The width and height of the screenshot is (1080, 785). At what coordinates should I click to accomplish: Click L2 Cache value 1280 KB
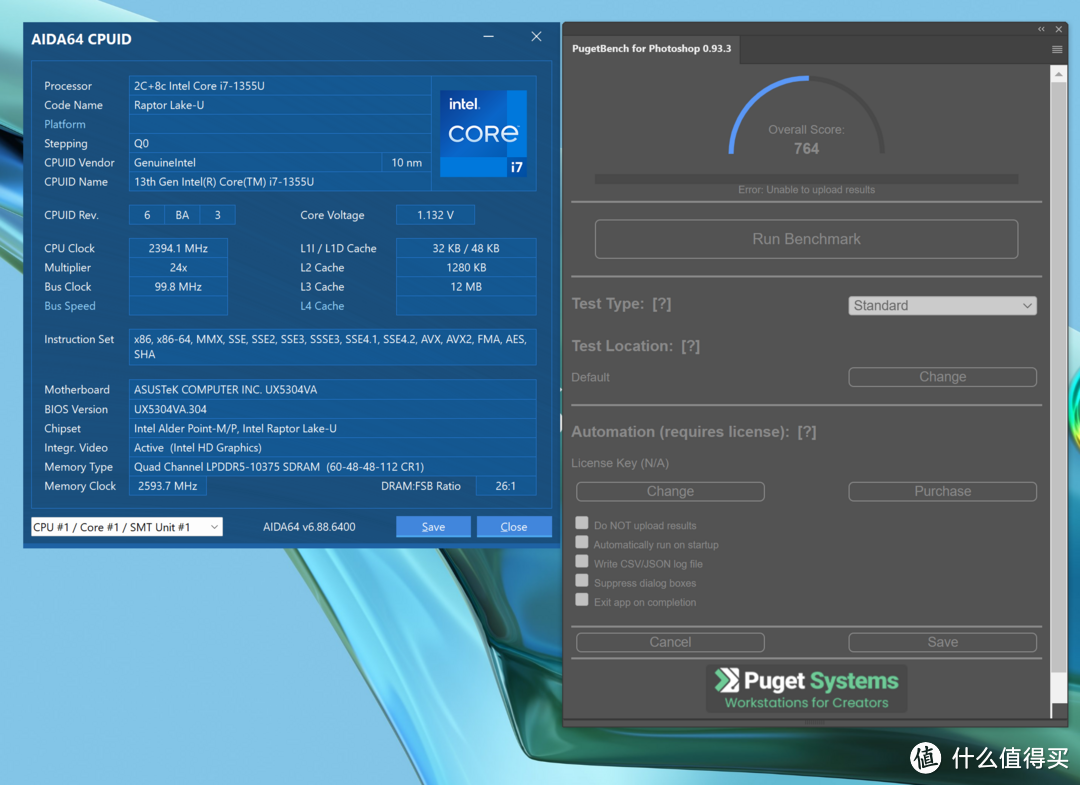tap(466, 267)
